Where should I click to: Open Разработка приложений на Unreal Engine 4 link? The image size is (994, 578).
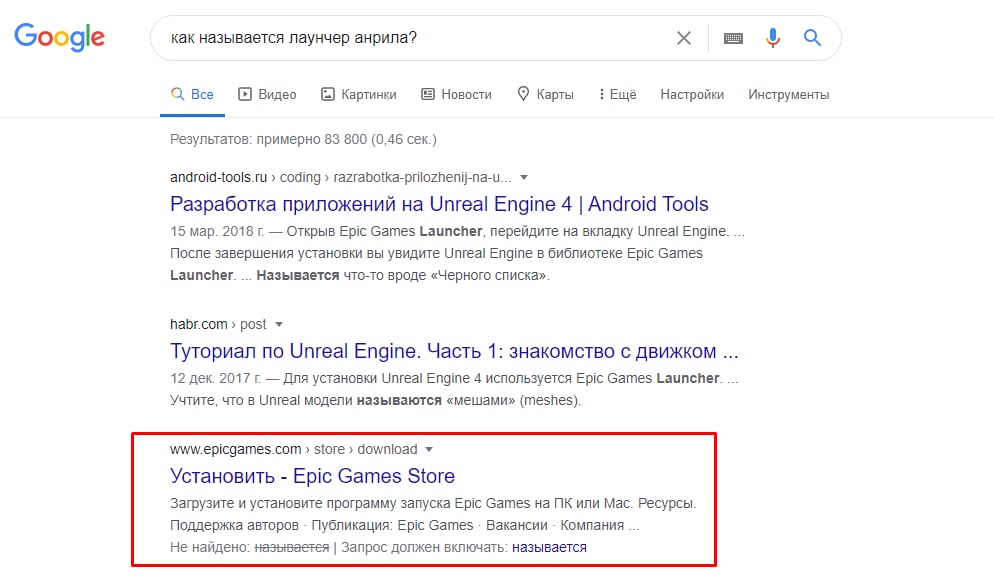[x=439, y=204]
